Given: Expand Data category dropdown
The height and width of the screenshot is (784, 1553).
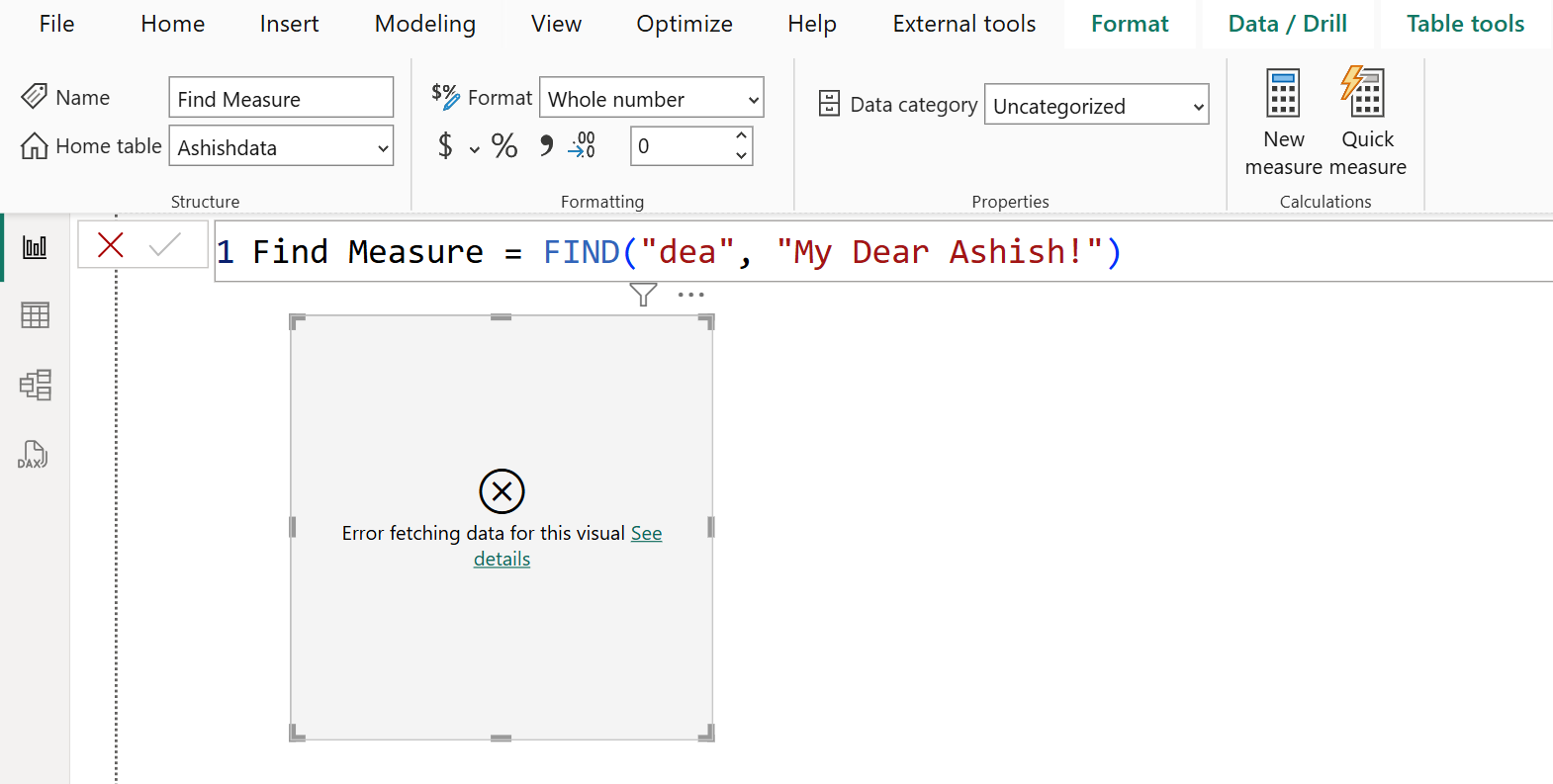Looking at the screenshot, I should pos(1198,107).
